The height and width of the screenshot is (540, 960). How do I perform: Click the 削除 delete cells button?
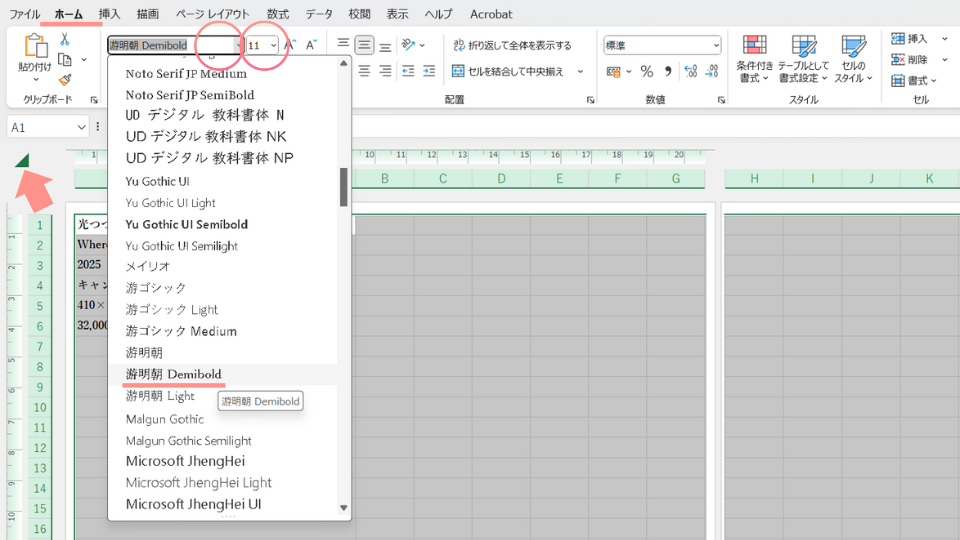(910, 59)
